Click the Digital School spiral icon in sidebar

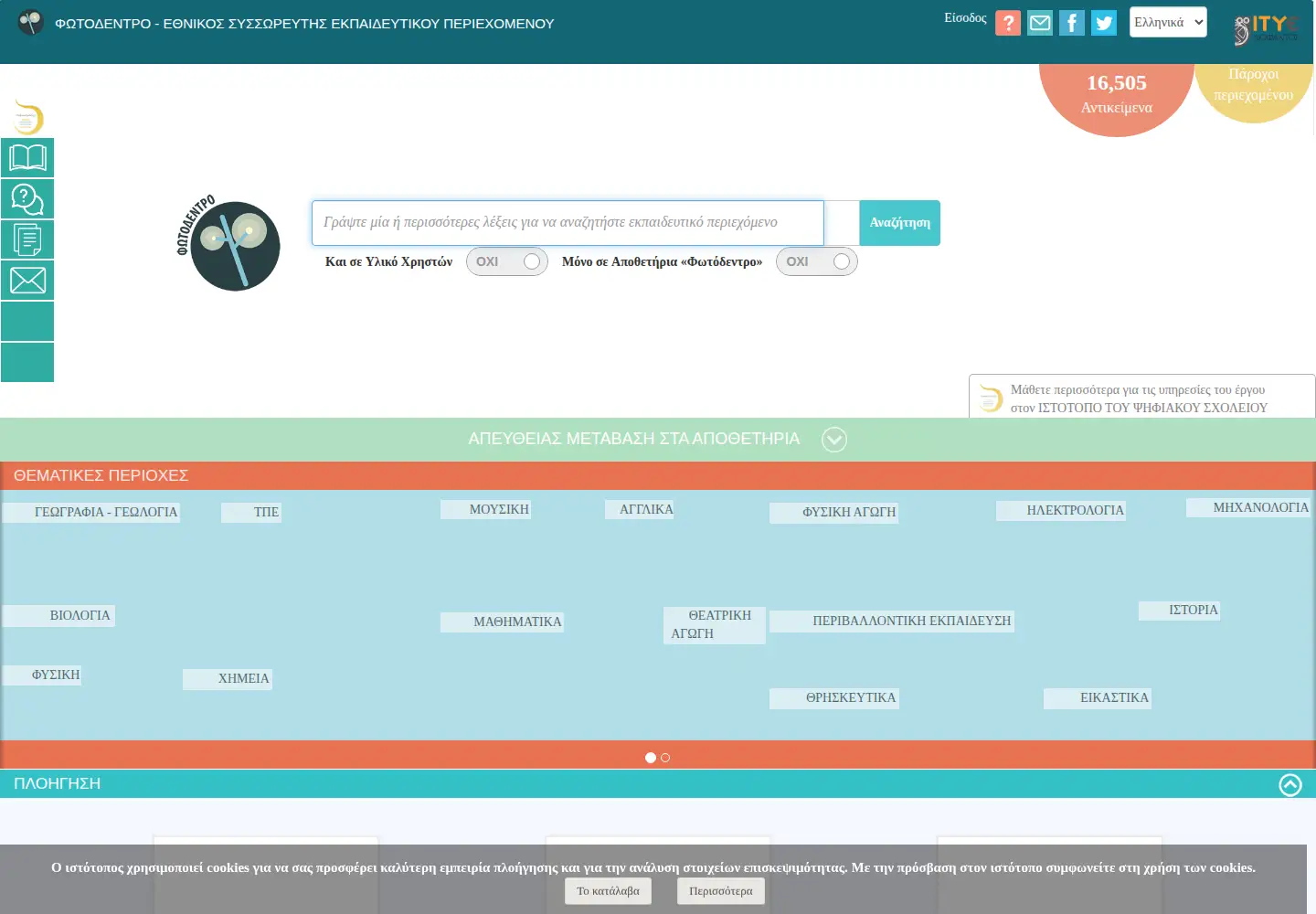[x=28, y=117]
